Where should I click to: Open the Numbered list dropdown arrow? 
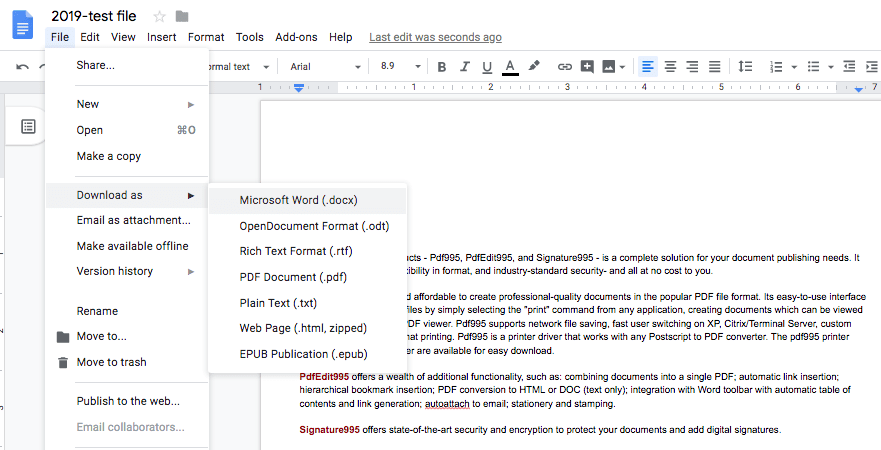click(794, 67)
